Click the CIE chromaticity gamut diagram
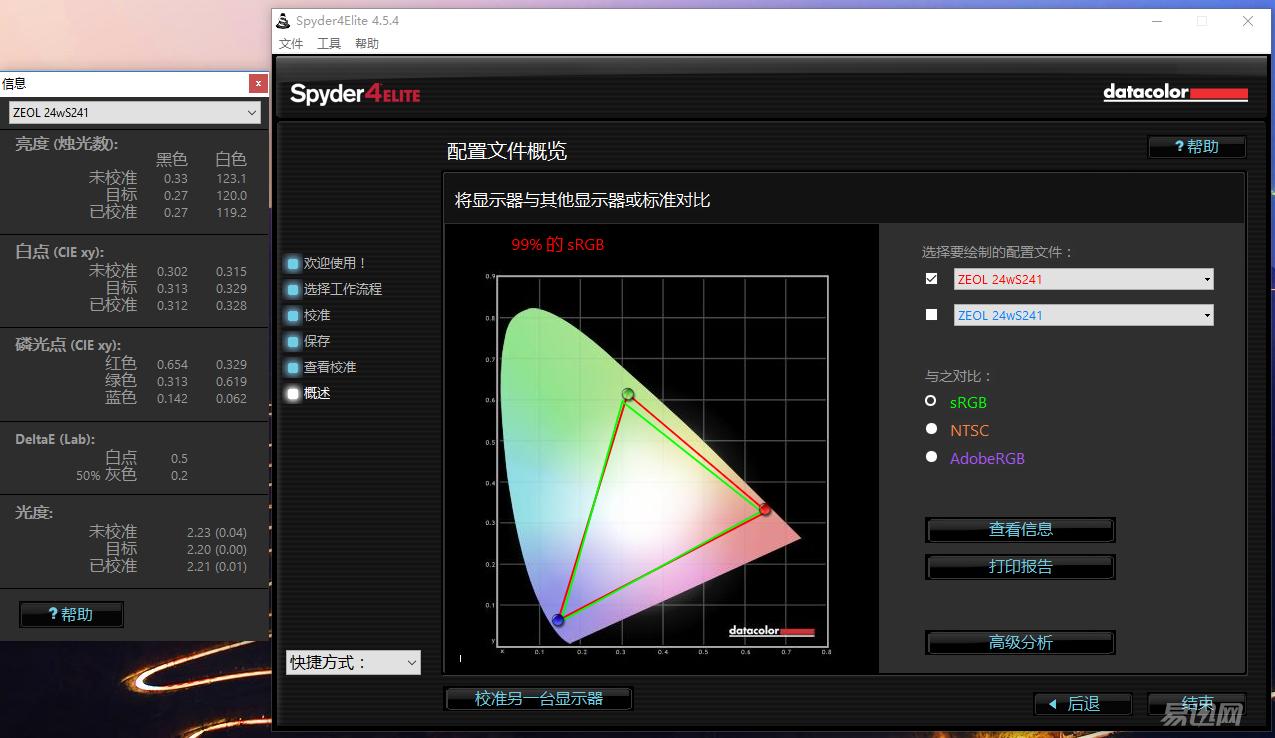Viewport: 1275px width, 738px height. point(660,460)
